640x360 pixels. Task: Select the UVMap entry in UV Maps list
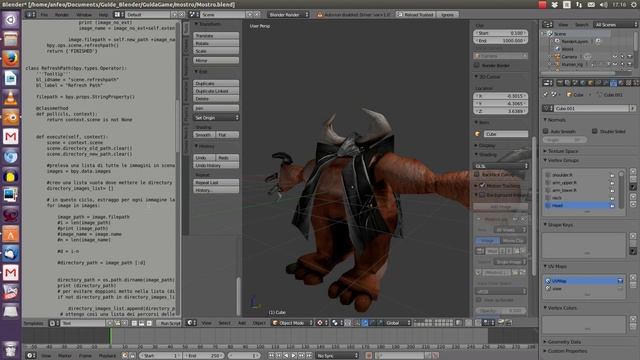[x=584, y=281]
